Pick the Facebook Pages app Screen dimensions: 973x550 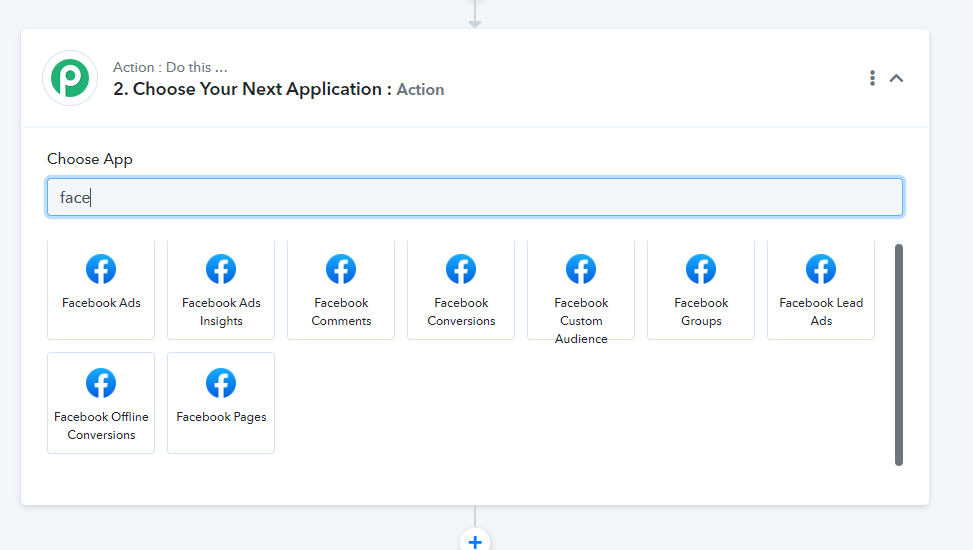(x=221, y=403)
